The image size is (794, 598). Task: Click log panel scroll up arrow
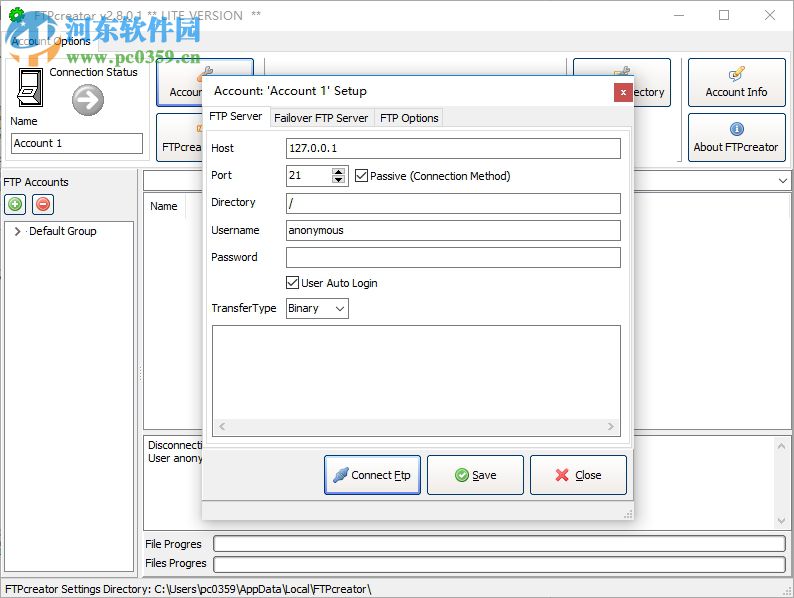[781, 447]
